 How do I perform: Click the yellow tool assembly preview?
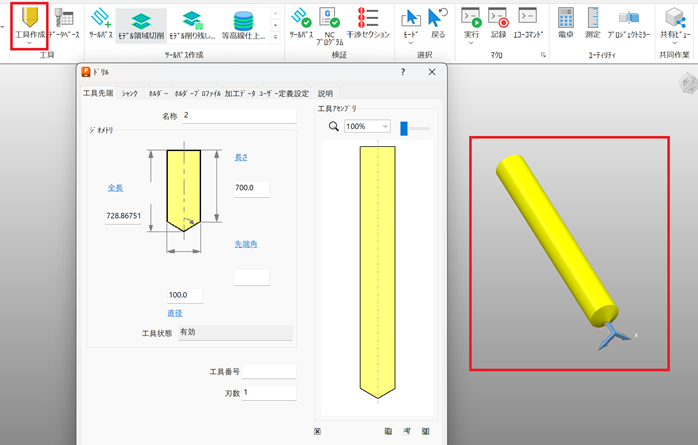377,272
